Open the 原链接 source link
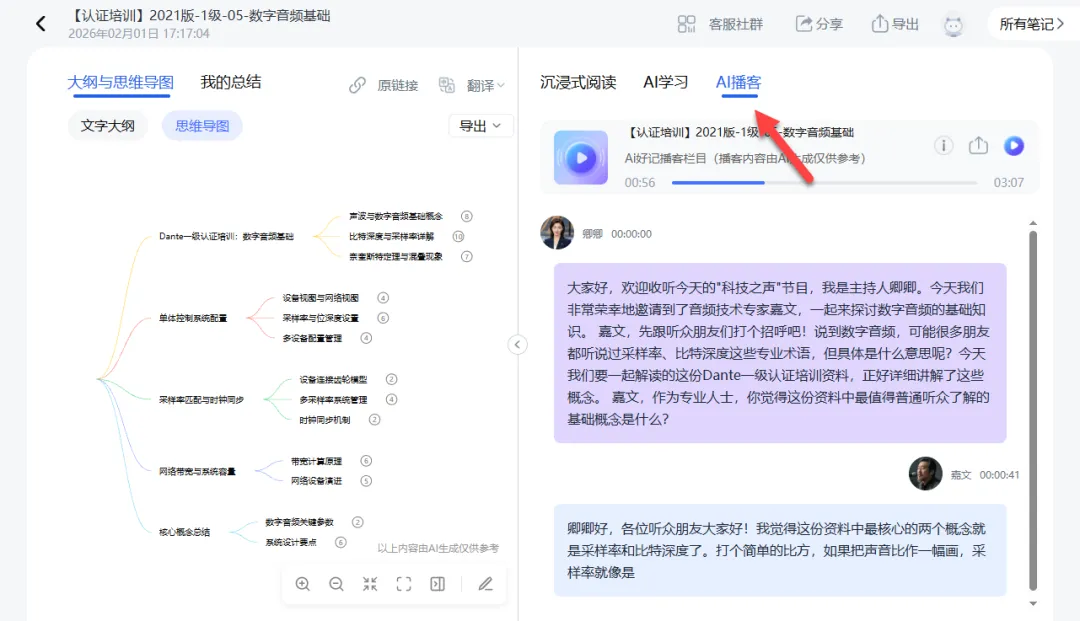1080x621 pixels. 384,86
